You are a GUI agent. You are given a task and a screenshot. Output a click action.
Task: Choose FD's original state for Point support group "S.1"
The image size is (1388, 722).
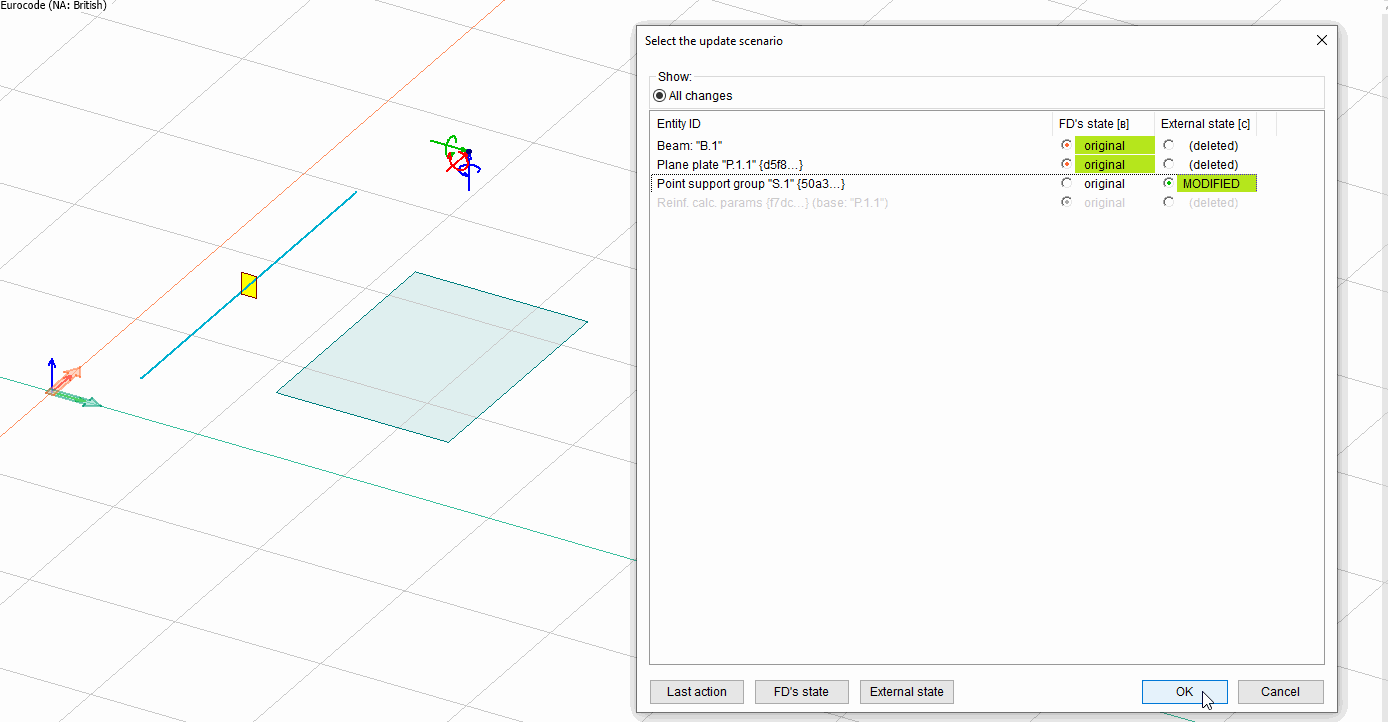click(x=1067, y=183)
